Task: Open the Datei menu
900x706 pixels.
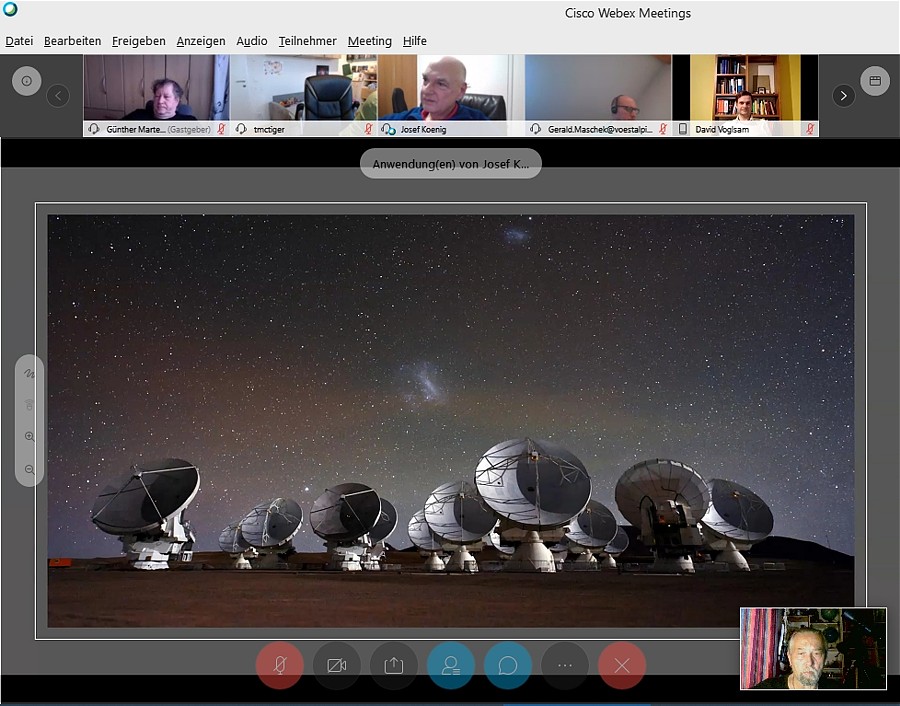Action: (x=19, y=41)
